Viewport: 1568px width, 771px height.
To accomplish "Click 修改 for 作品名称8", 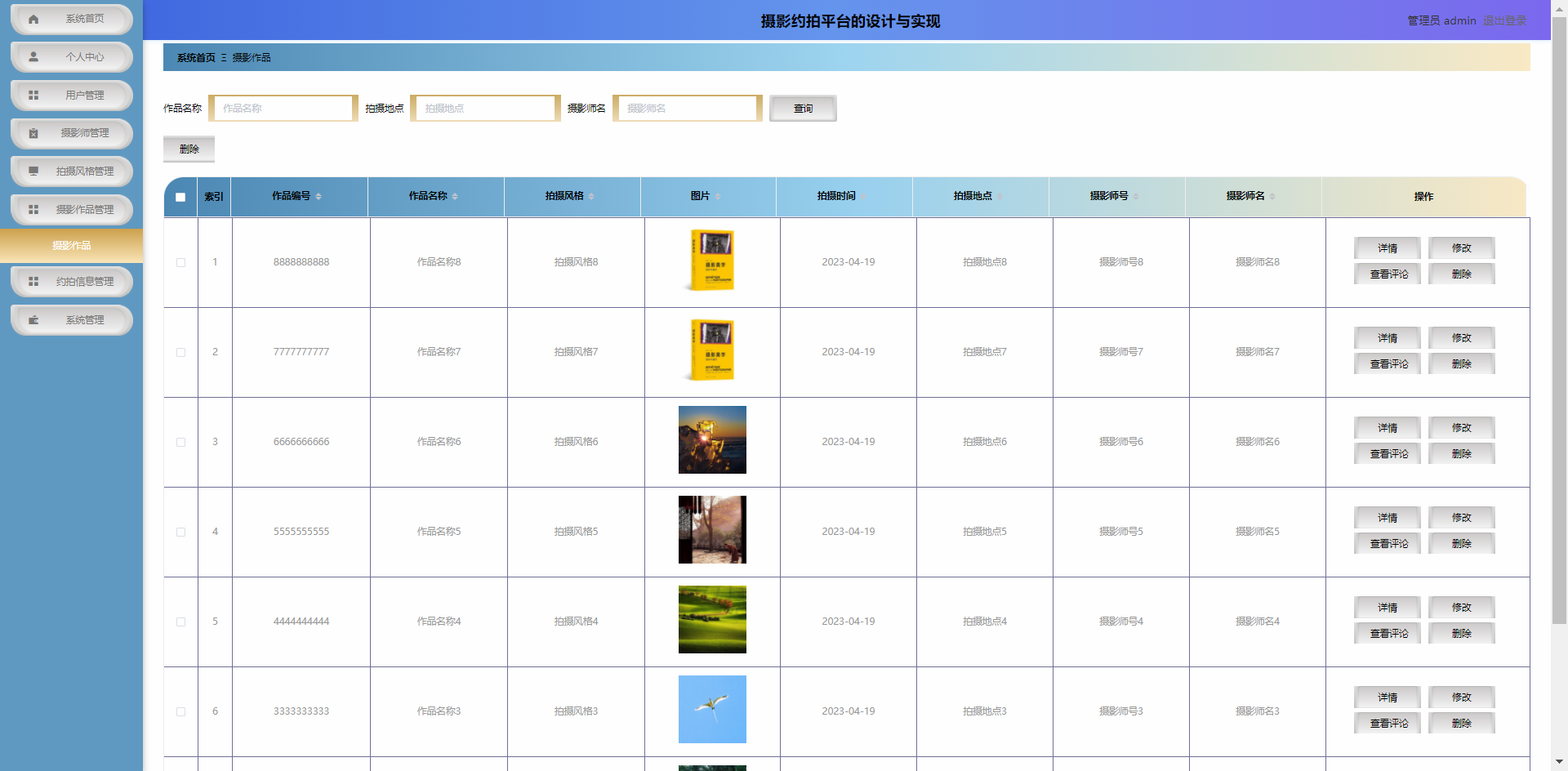I will (1462, 248).
